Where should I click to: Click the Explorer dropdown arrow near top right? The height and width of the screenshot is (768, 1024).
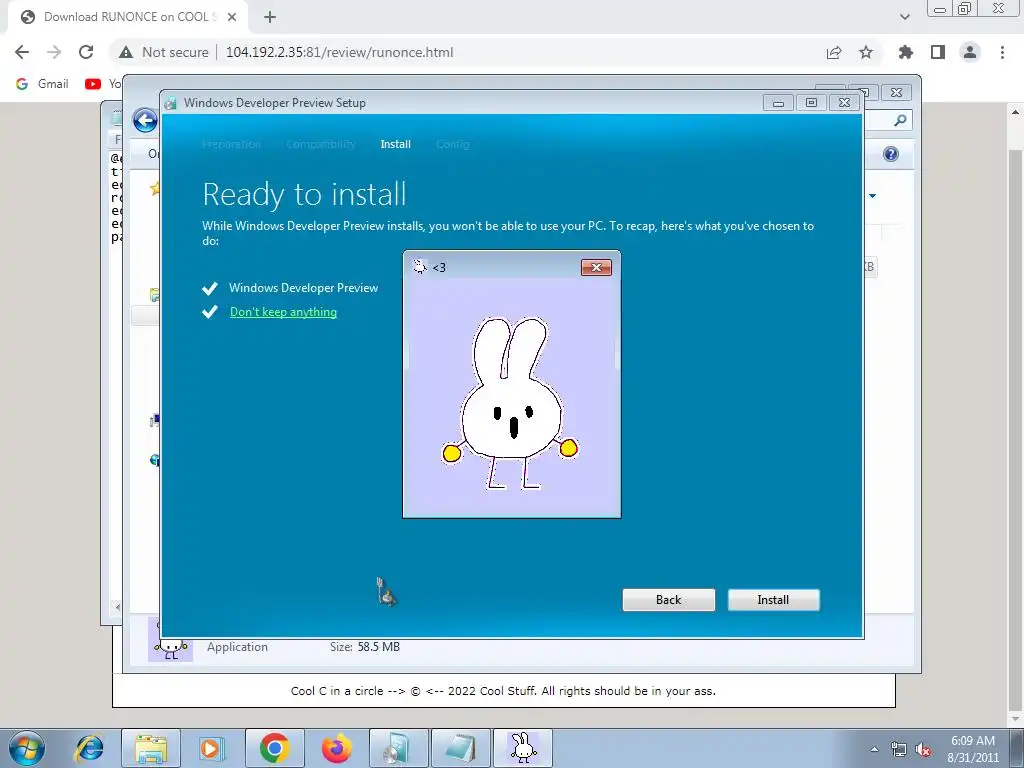click(872, 195)
